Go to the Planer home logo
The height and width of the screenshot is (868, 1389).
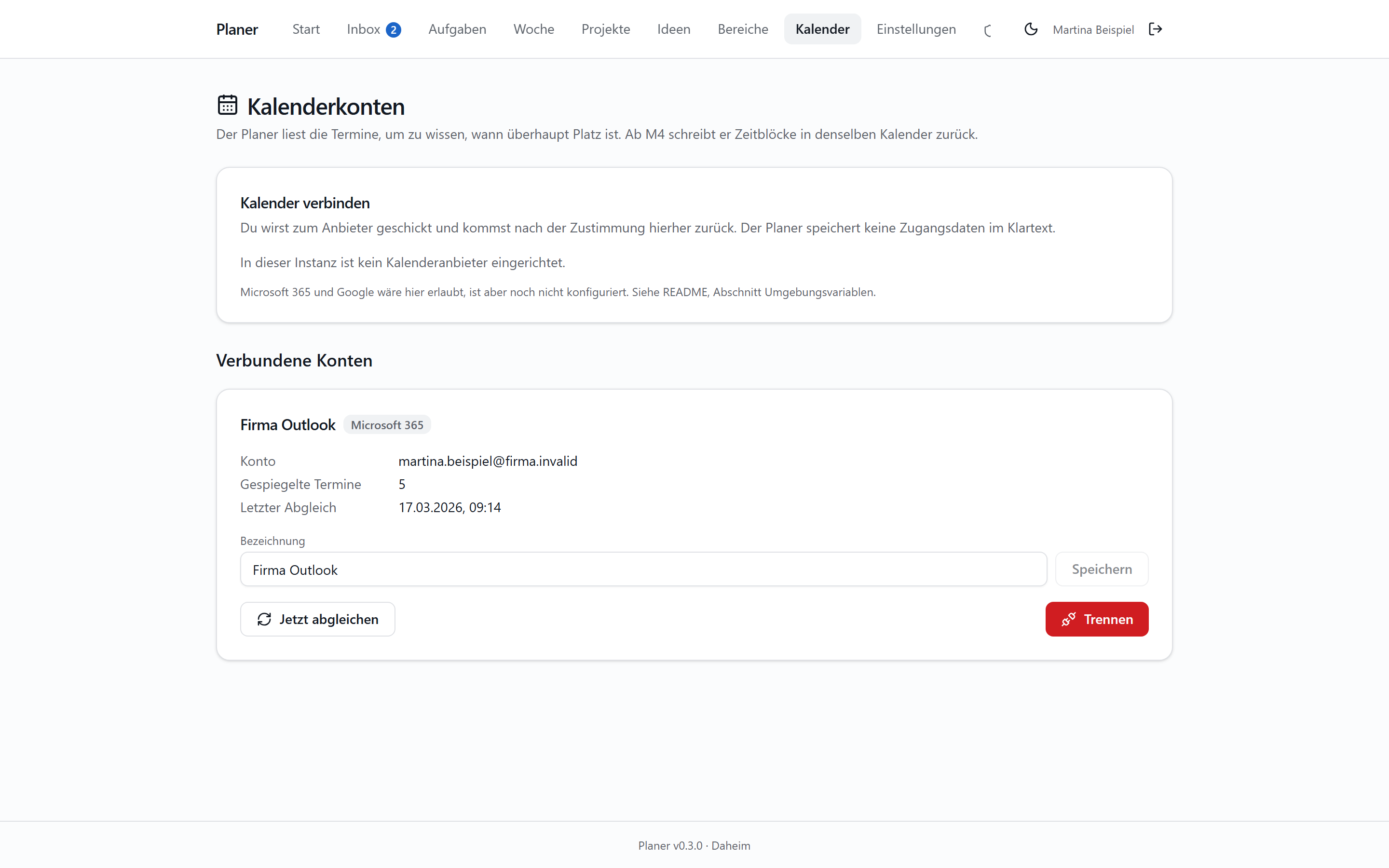tap(237, 29)
